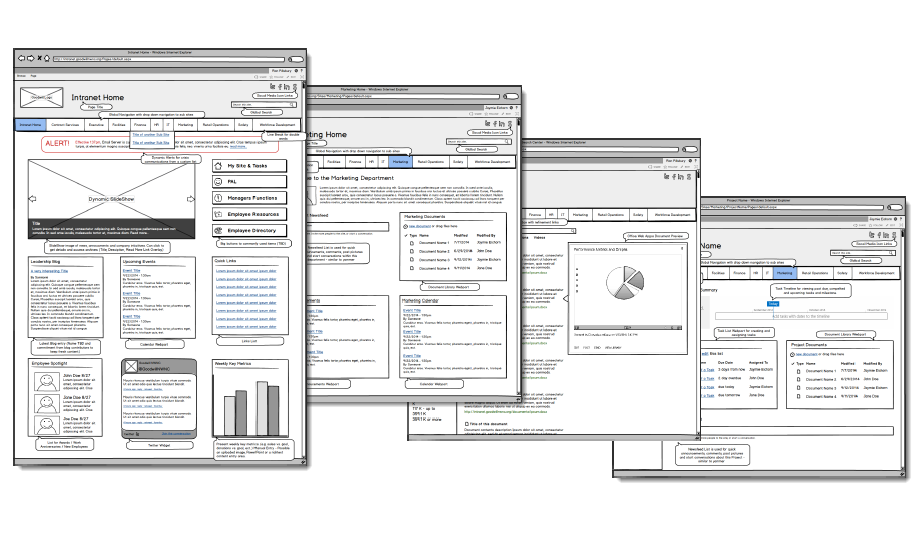The height and width of the screenshot is (538, 920).
Task: Open first Quick Links entry
Action: (246, 271)
